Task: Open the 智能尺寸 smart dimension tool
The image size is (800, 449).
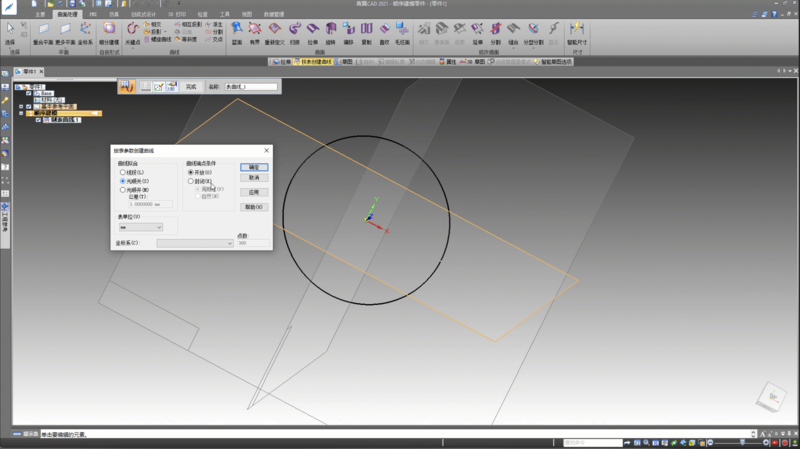Action: 577,33
